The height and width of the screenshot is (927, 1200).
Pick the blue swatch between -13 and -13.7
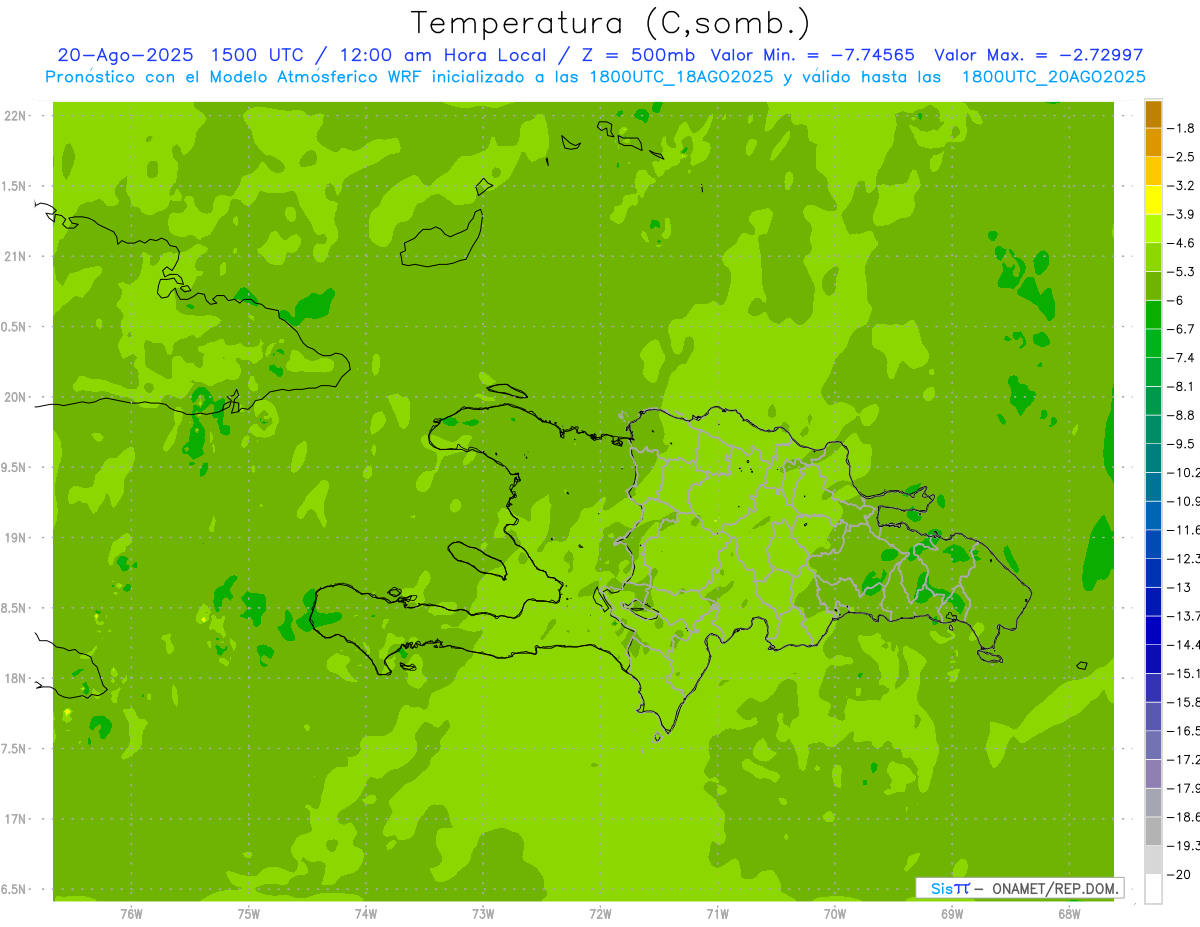[x=1153, y=601]
